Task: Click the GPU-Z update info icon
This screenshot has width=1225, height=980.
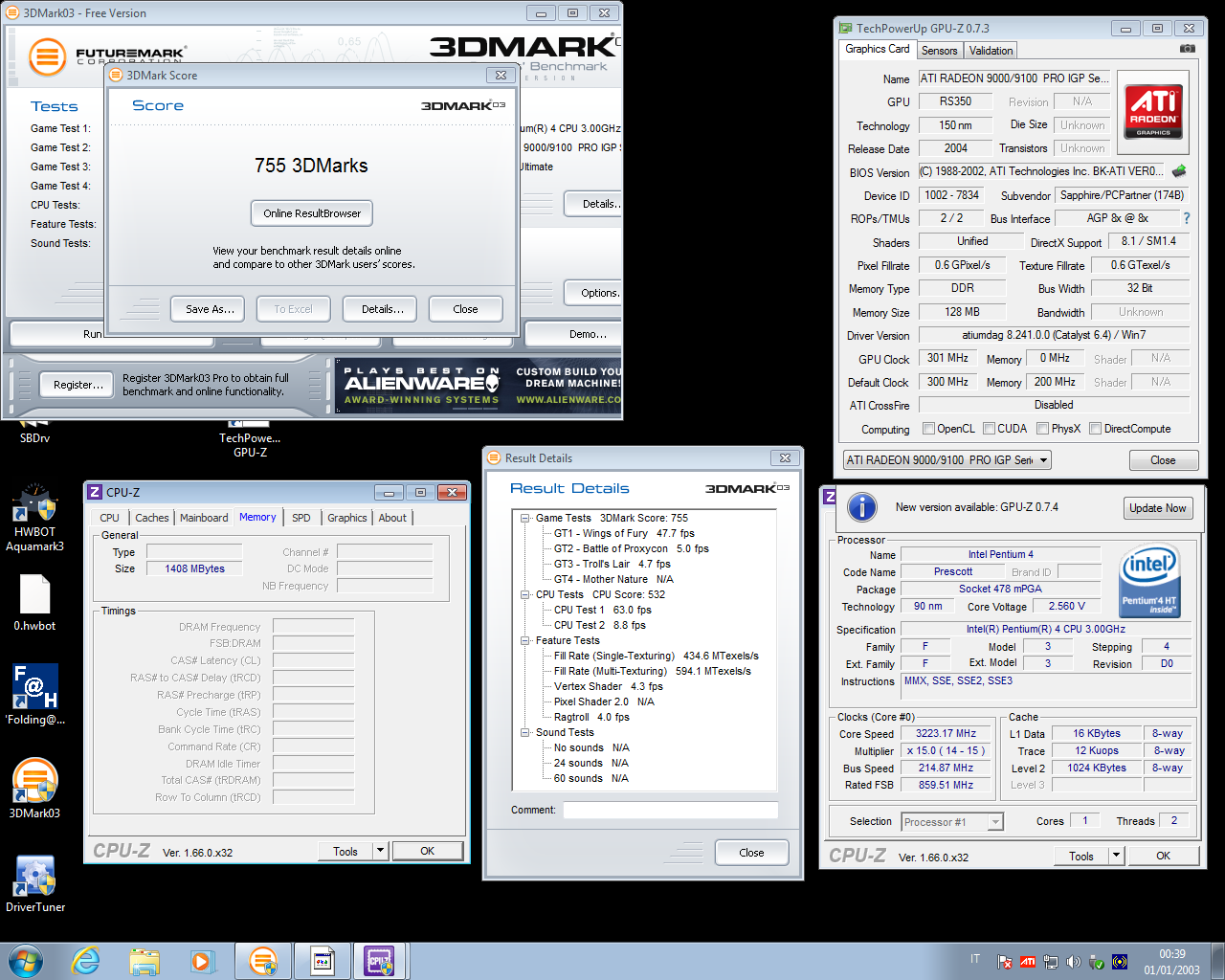Action: point(862,507)
